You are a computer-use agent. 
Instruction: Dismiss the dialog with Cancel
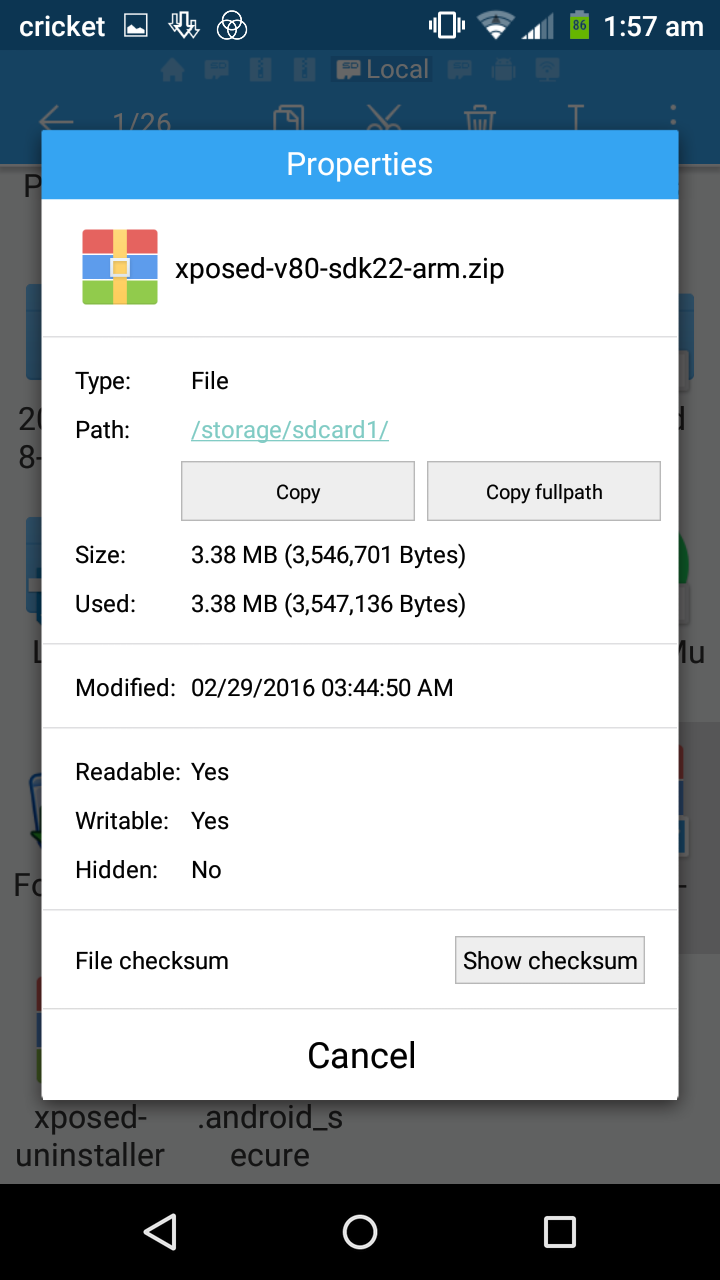pos(360,1055)
